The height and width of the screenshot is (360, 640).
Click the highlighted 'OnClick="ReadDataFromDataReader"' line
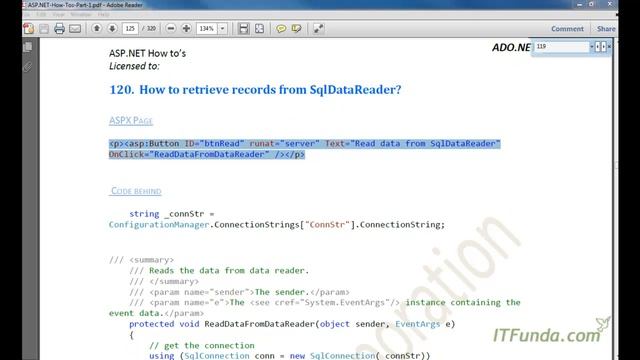(x=207, y=154)
